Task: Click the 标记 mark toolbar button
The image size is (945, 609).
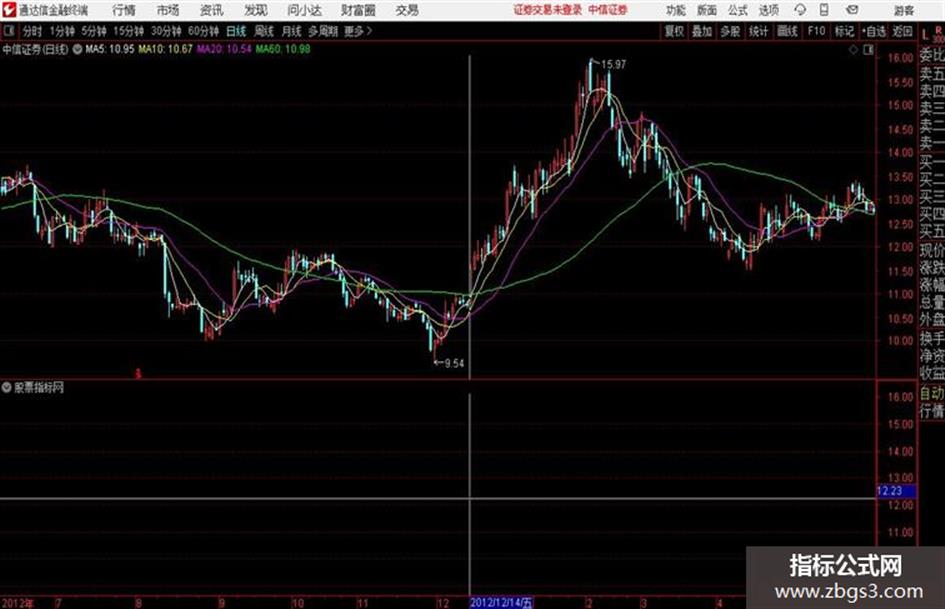Action: (x=844, y=31)
